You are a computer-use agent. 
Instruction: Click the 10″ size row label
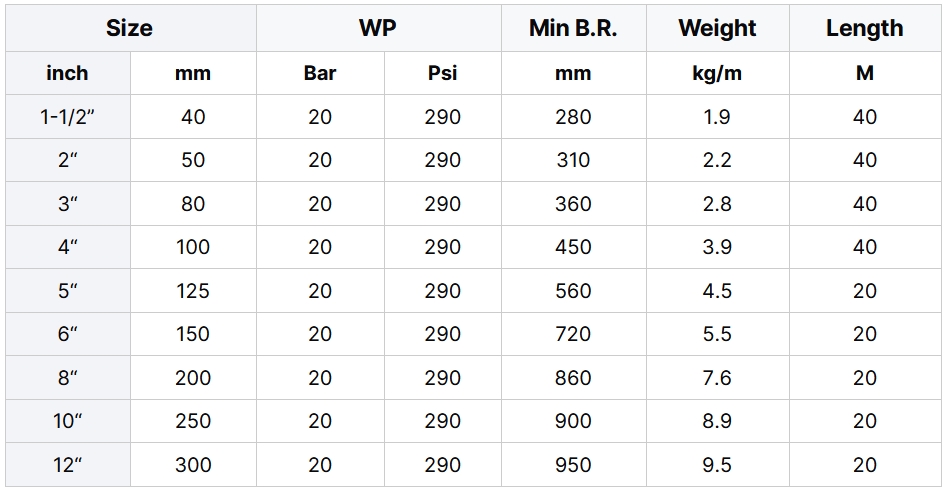[x=68, y=421]
